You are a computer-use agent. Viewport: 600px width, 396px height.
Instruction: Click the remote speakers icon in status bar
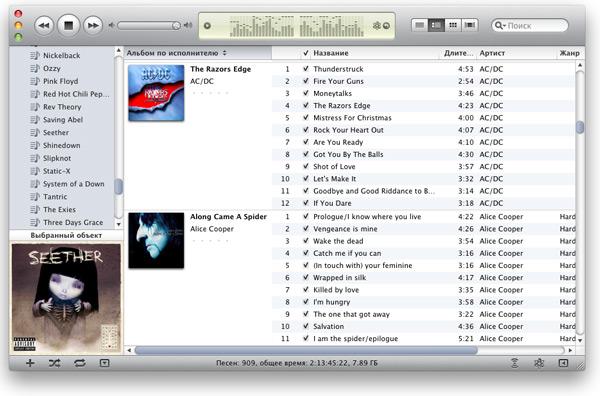[x=515, y=363]
